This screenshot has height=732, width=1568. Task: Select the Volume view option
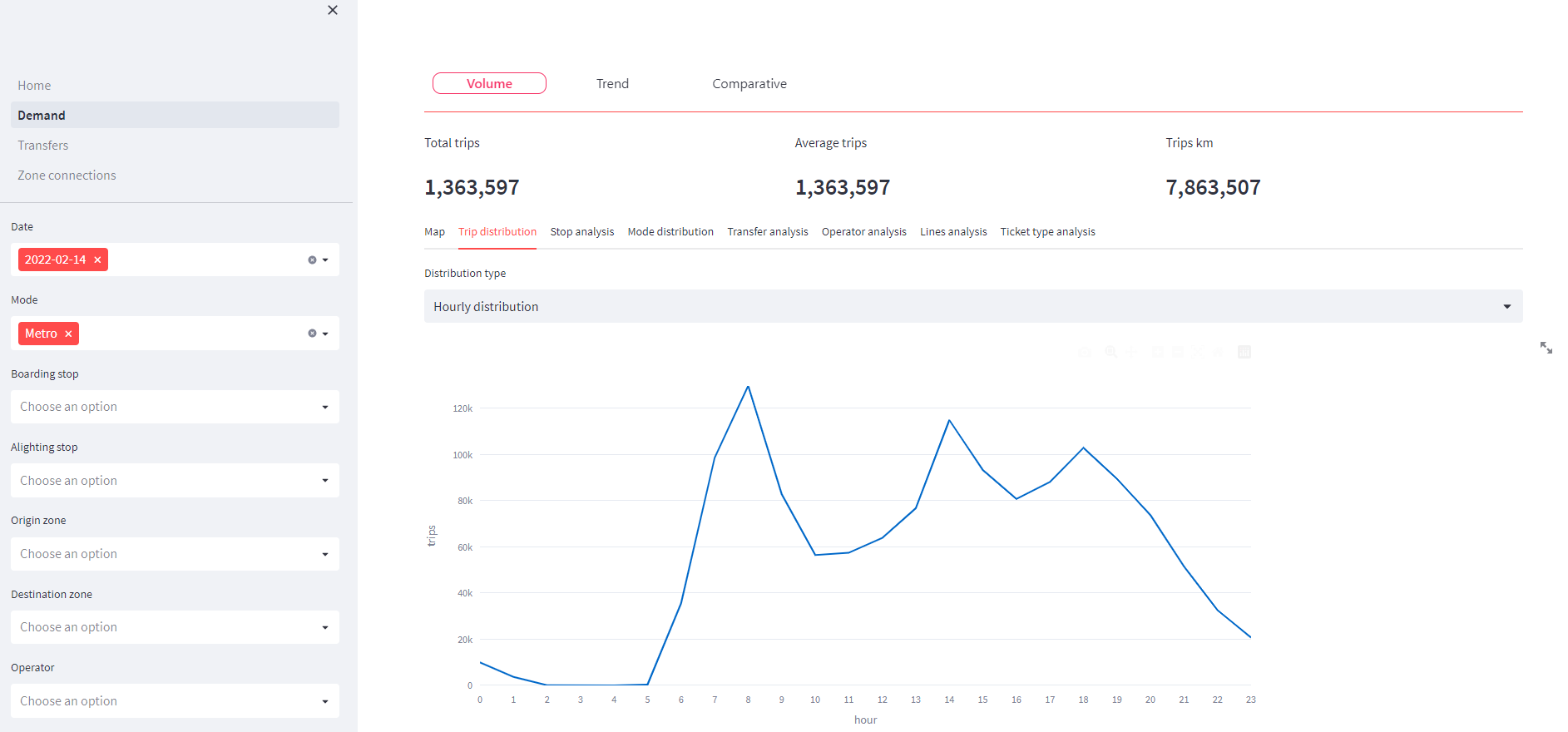[489, 84]
